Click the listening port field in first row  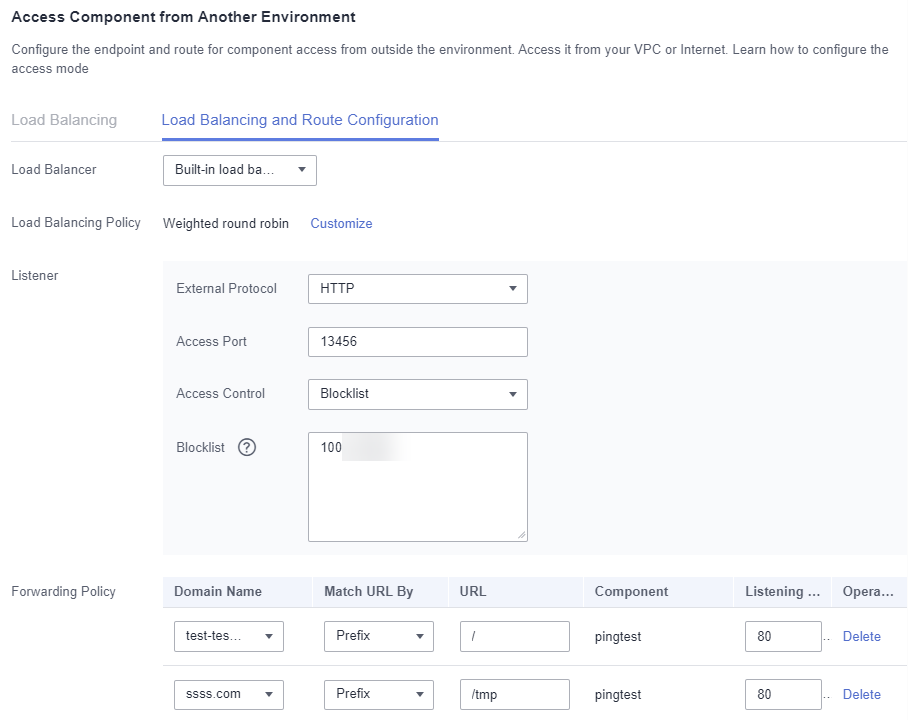pos(782,637)
